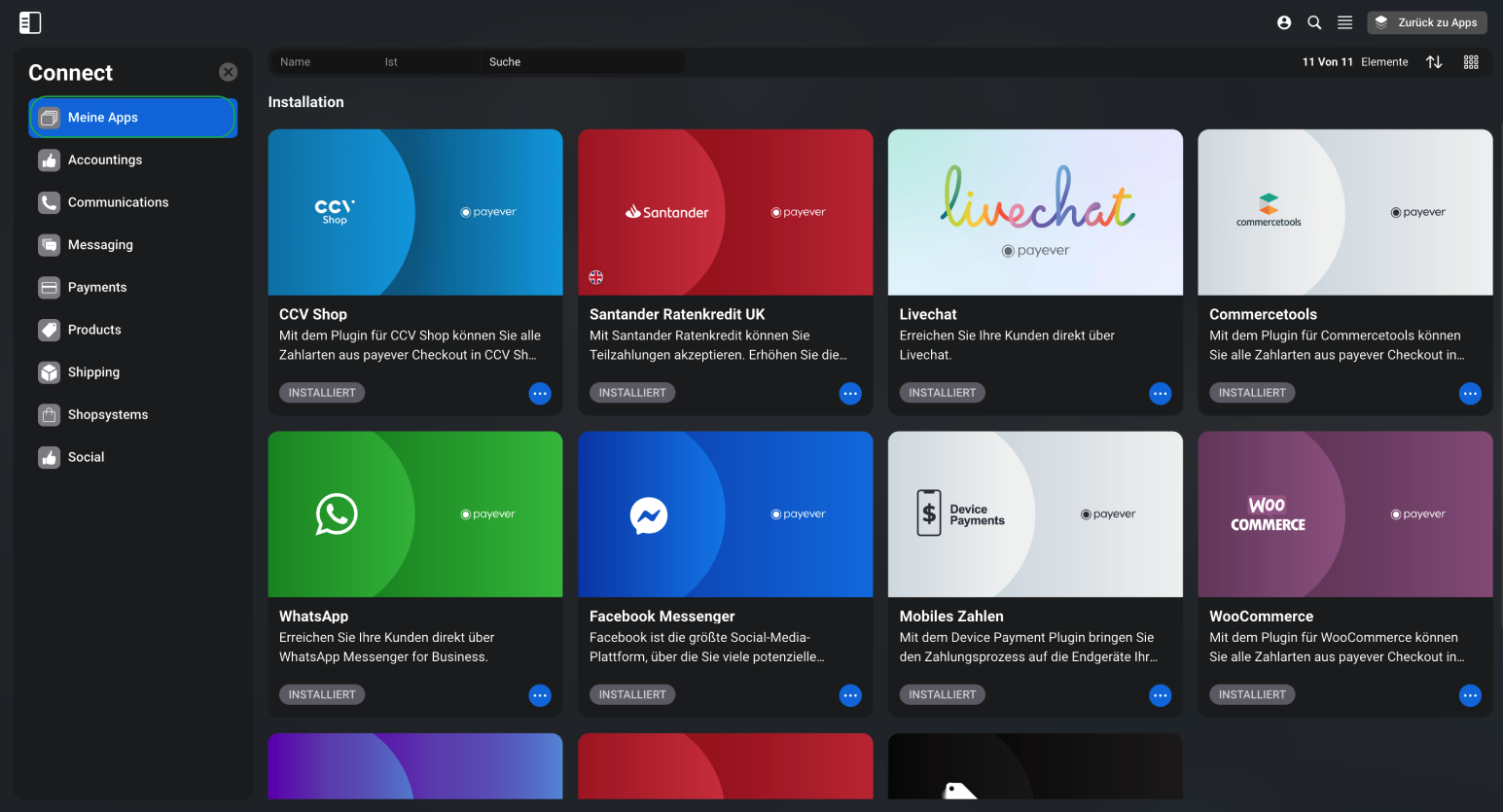Open CCV Shop options menu

(x=540, y=394)
